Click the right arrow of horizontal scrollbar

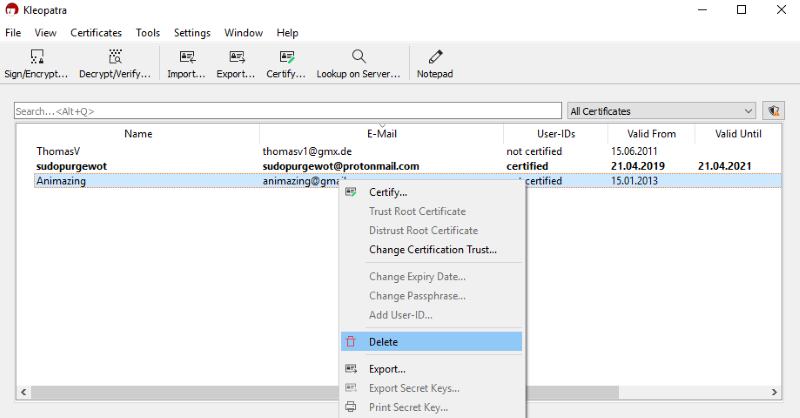pyautogui.click(x=774, y=392)
